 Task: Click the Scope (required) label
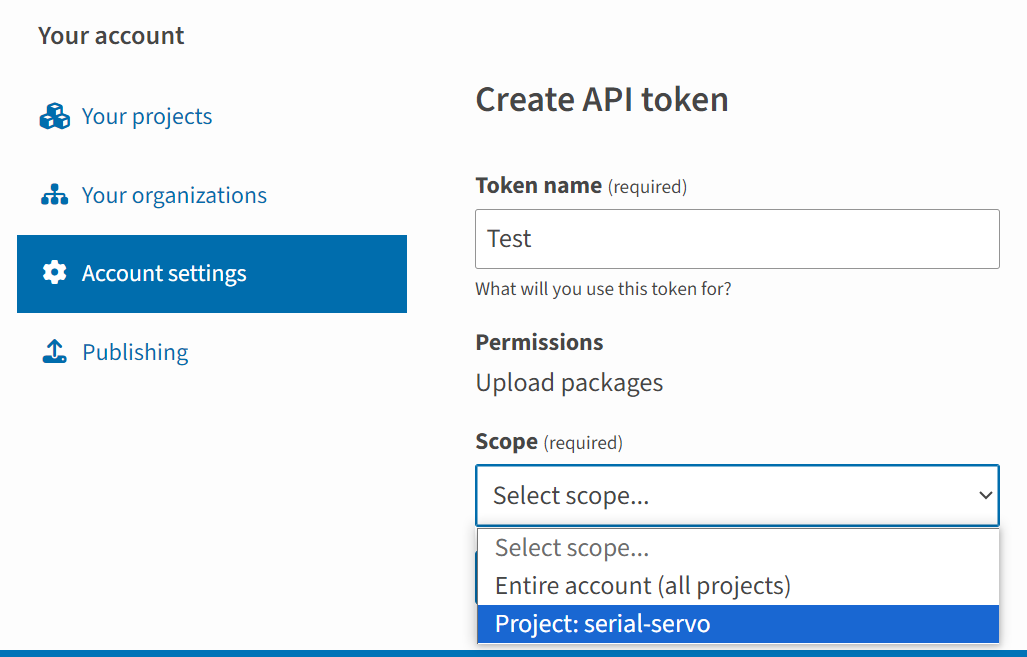coord(549,442)
